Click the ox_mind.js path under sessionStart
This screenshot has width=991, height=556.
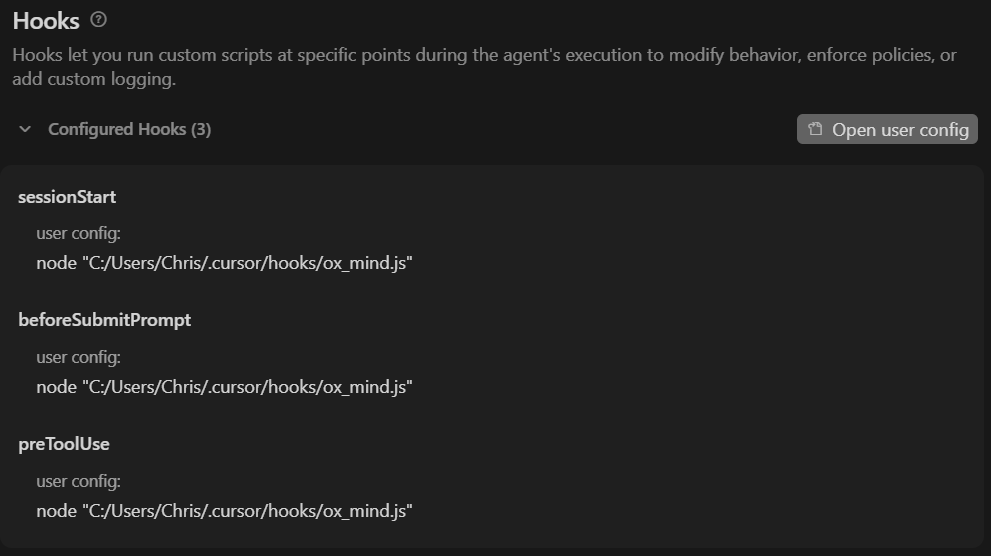click(x=247, y=263)
